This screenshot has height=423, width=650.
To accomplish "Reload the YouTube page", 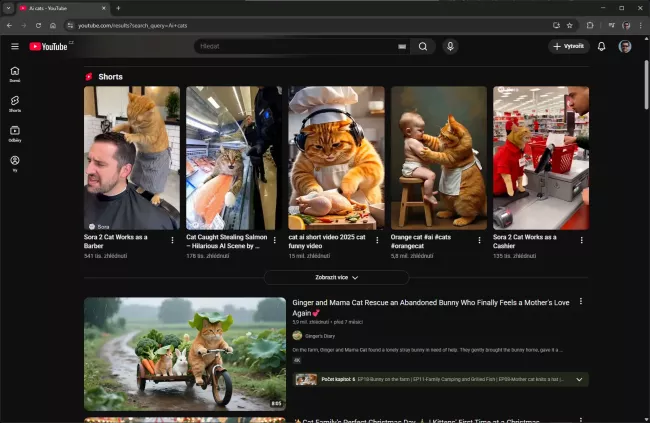I will pyautogui.click(x=38, y=25).
